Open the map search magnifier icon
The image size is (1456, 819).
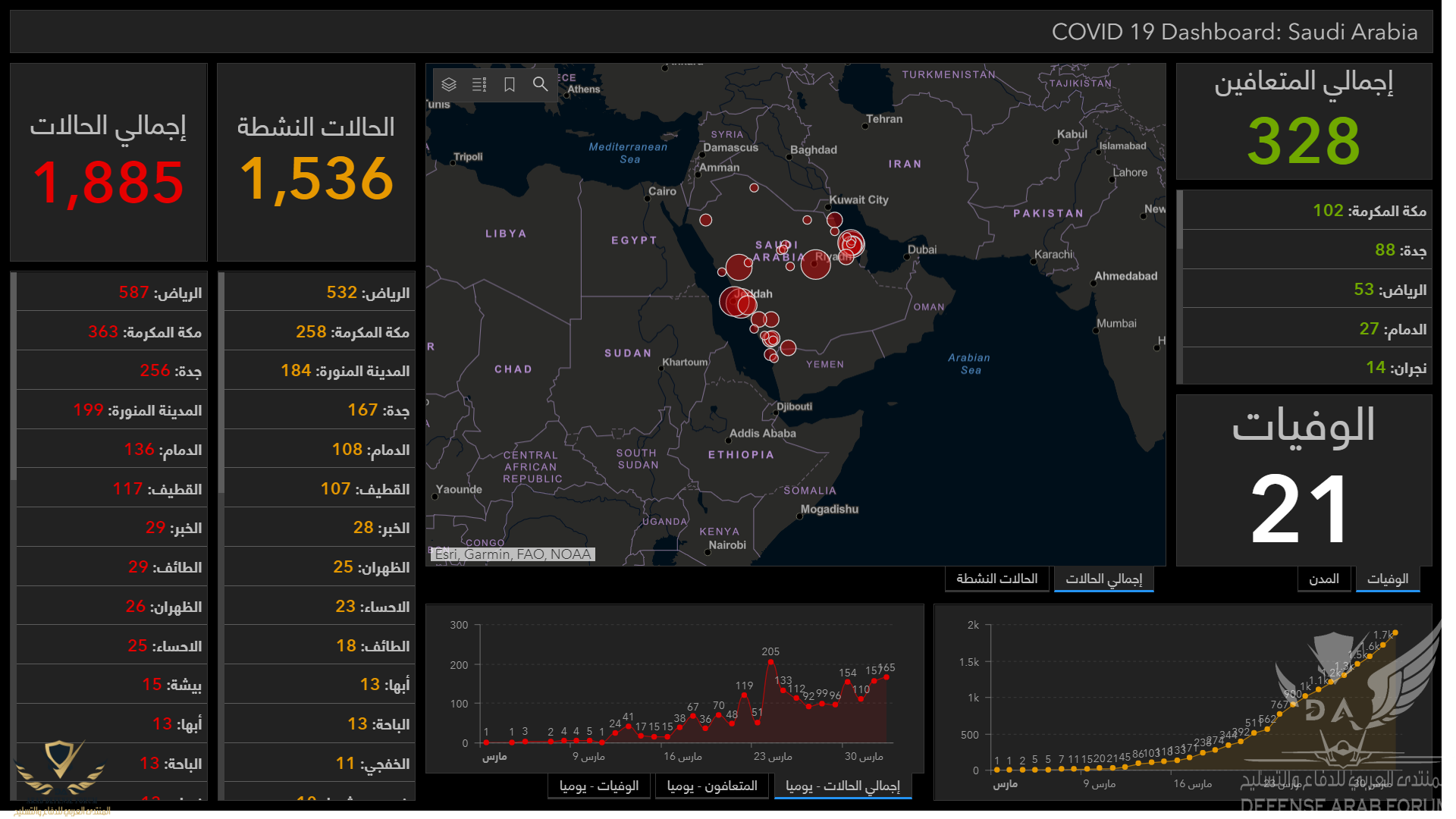(x=540, y=84)
